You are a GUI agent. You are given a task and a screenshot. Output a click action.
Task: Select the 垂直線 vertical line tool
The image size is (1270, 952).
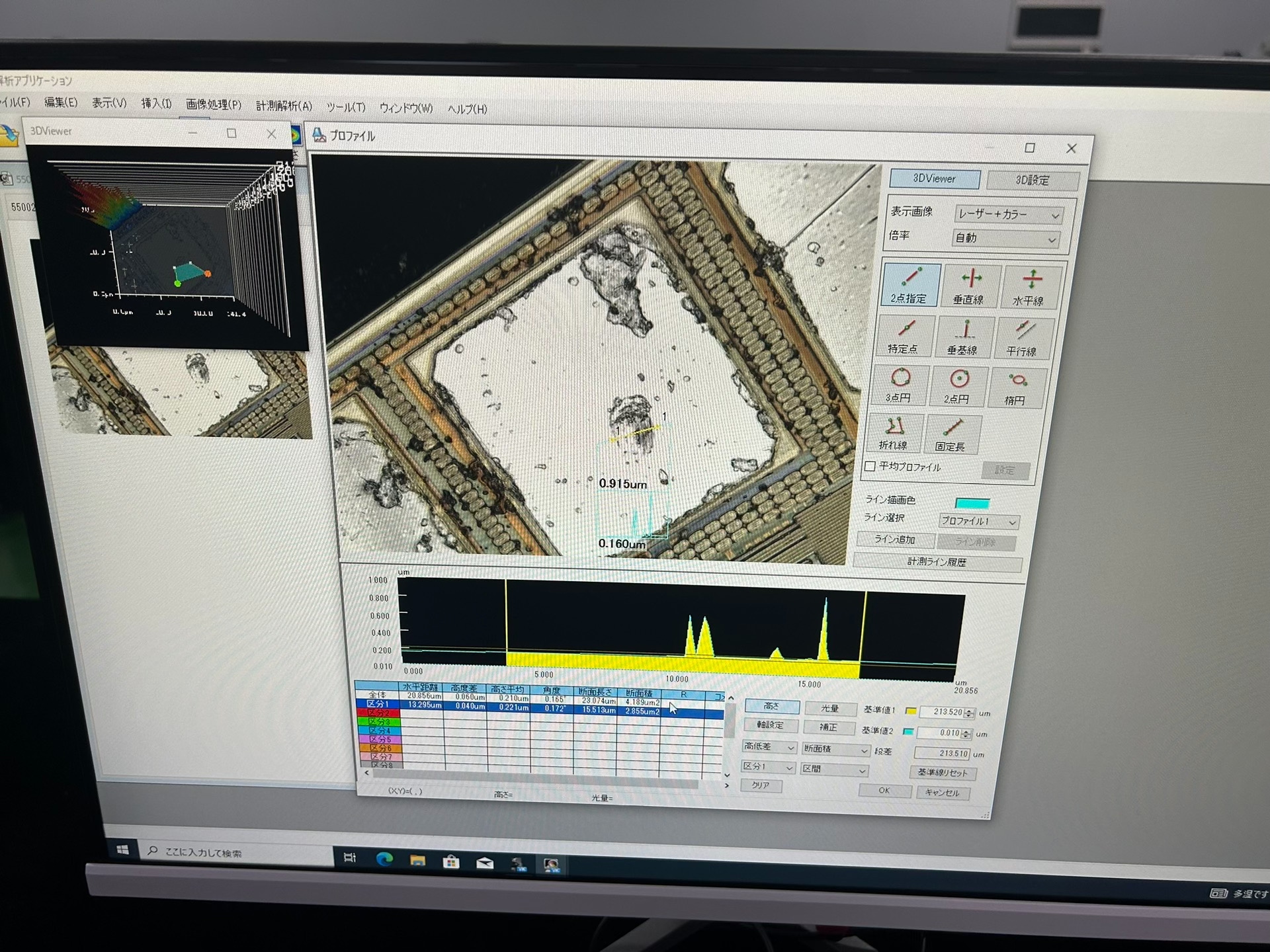coord(970,286)
